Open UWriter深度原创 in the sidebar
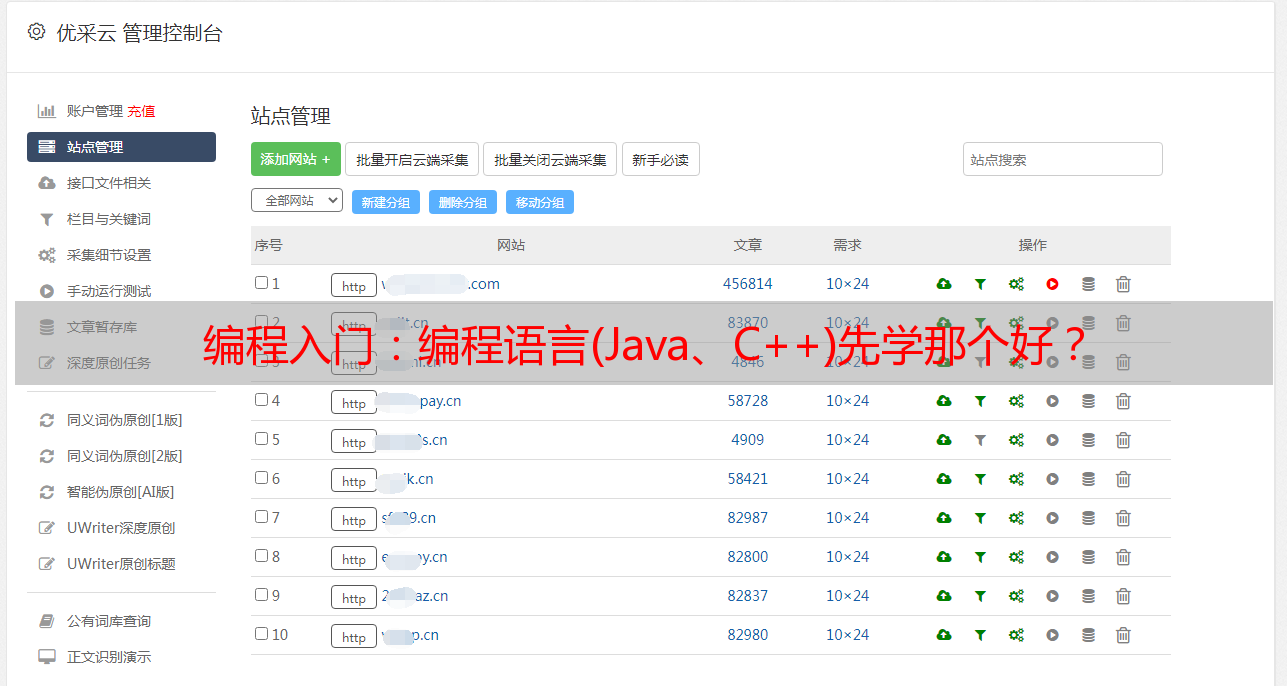This screenshot has width=1287, height=686. pos(121,528)
